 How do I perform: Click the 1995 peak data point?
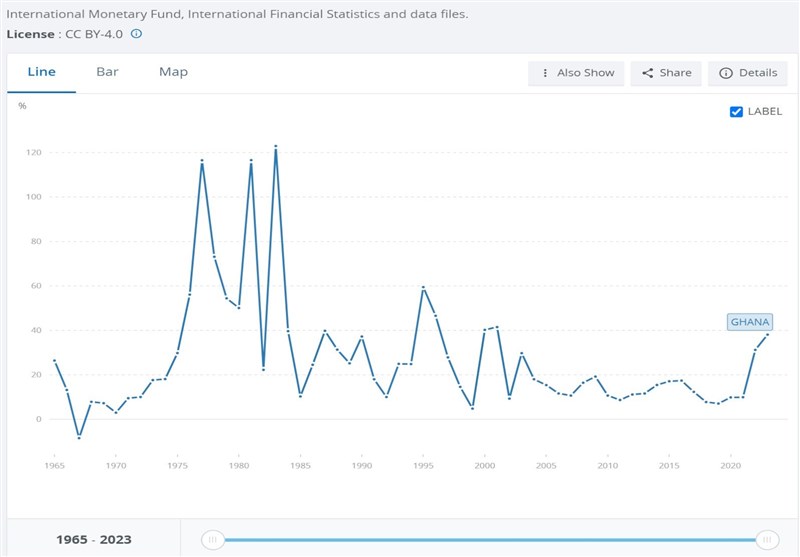(423, 288)
